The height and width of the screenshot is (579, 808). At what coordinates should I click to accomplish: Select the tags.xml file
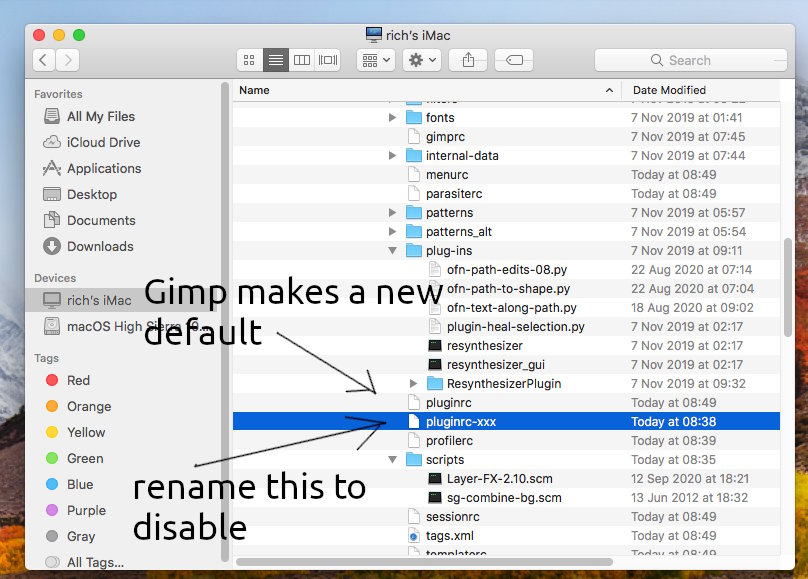(x=506, y=536)
